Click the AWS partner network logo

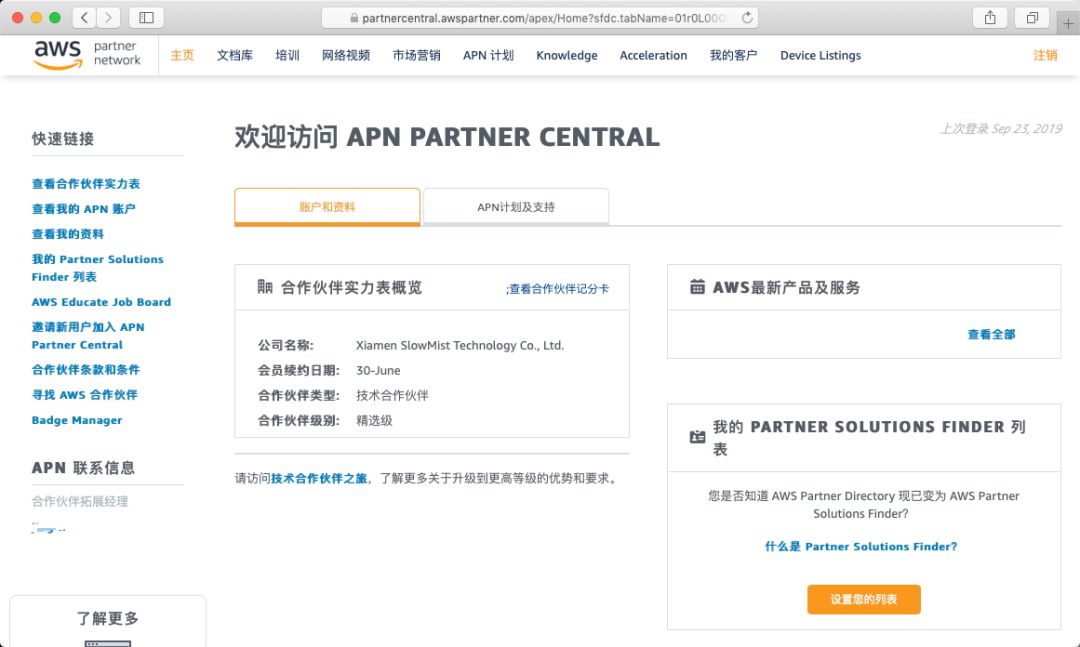click(x=87, y=54)
